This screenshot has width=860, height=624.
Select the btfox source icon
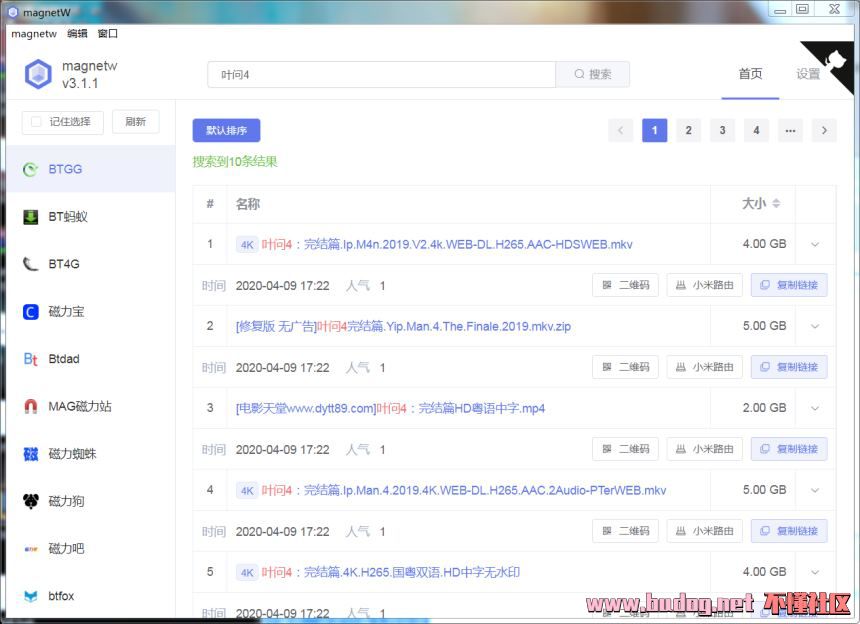(x=31, y=596)
